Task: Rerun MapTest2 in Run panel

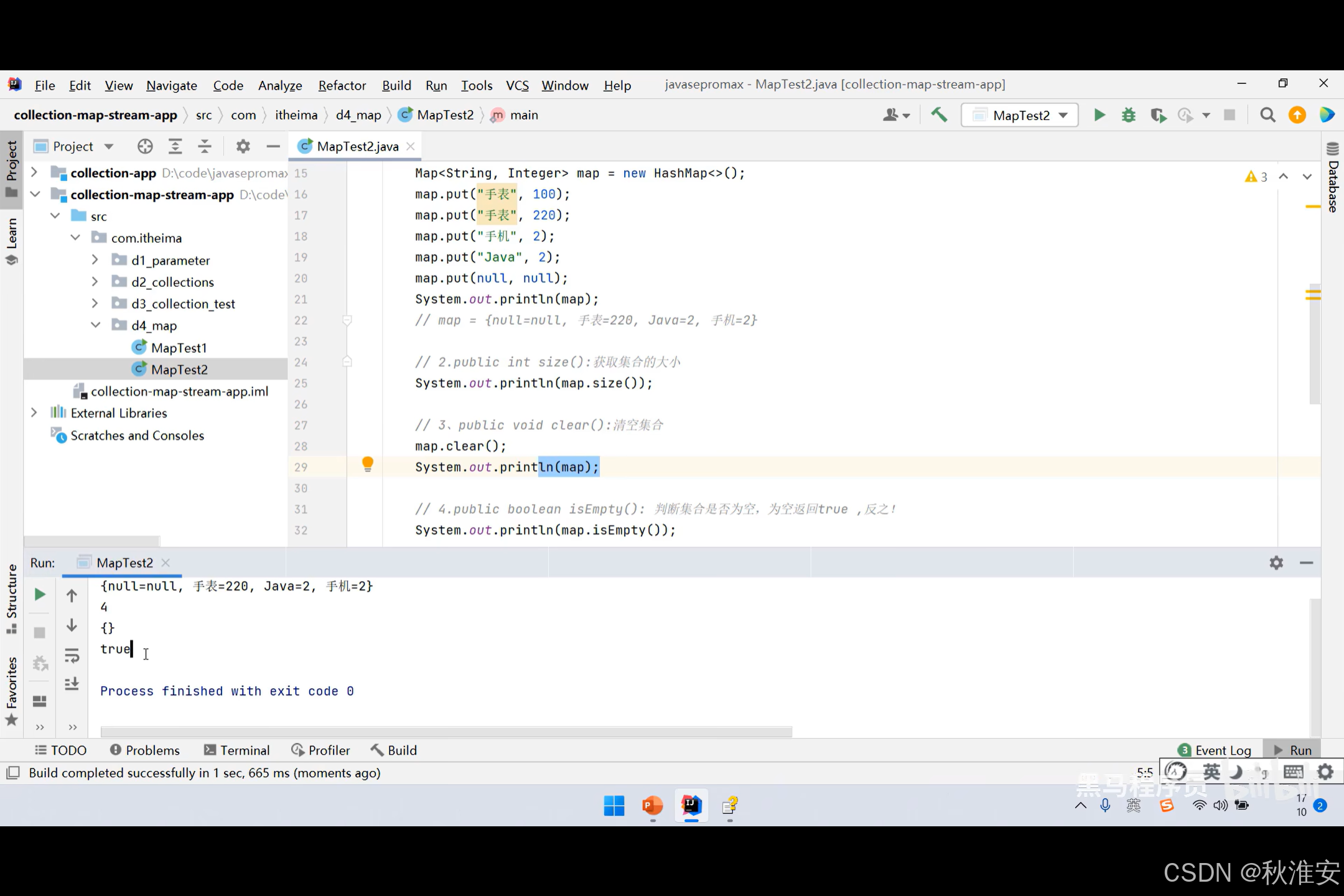Action: [x=40, y=594]
